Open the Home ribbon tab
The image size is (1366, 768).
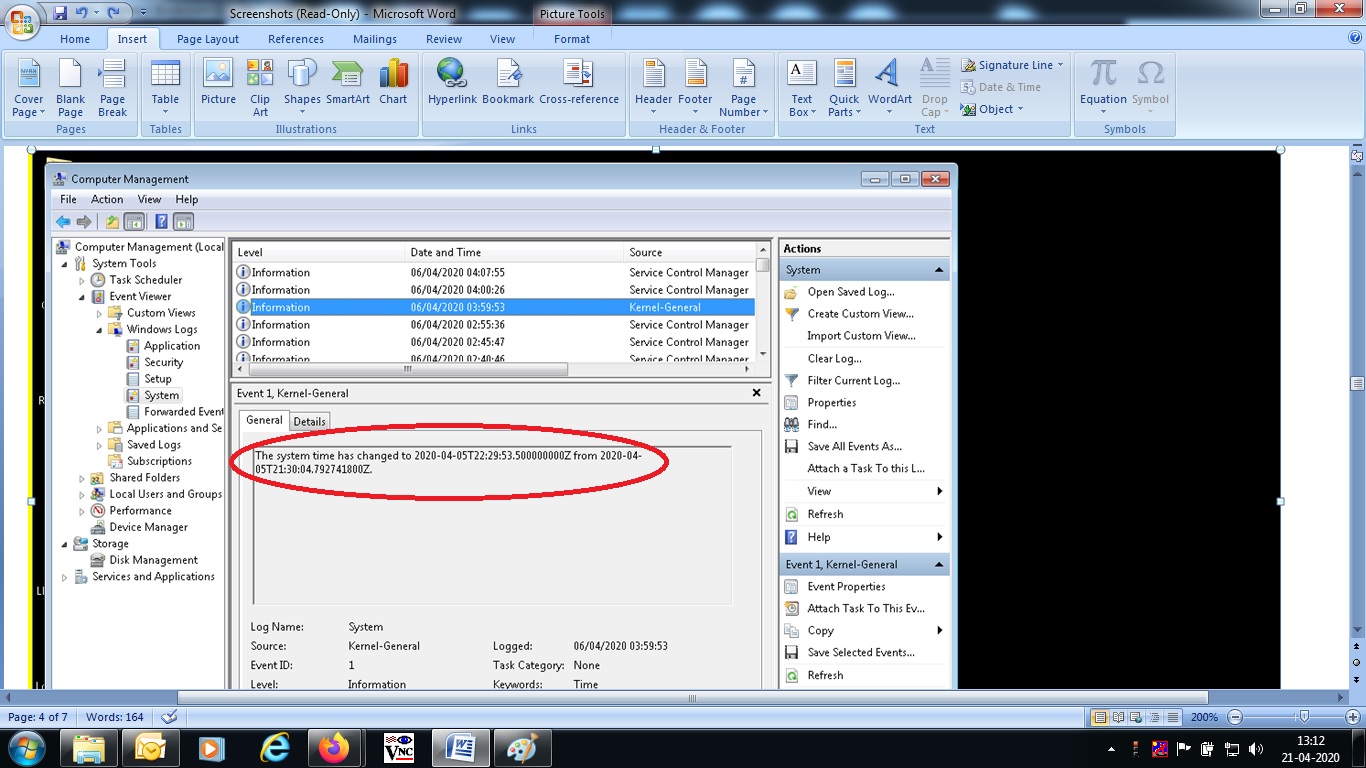pyautogui.click(x=75, y=39)
